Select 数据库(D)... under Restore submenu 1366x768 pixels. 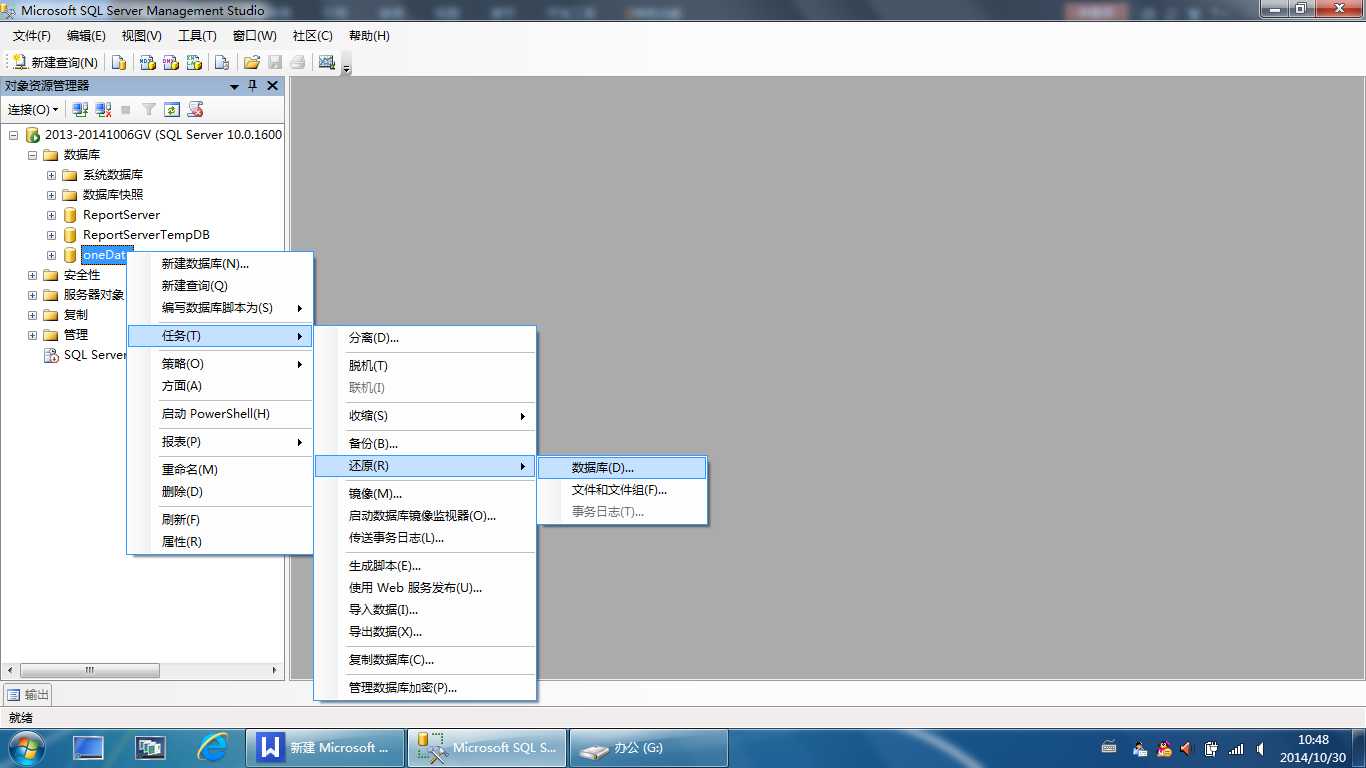[x=622, y=468]
